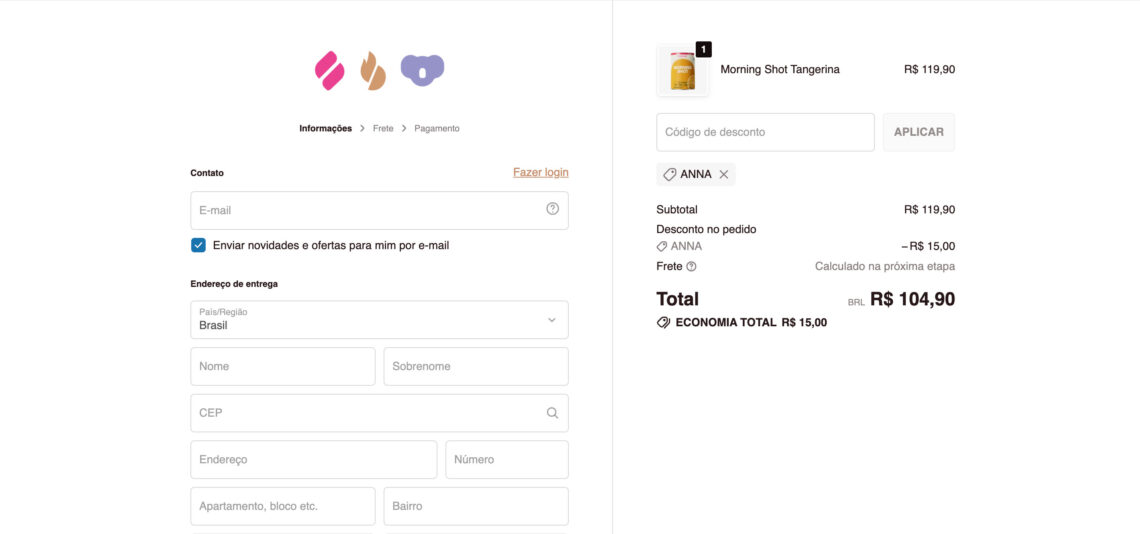
Task: Click the Frete help question mark icon
Action: (x=691, y=266)
